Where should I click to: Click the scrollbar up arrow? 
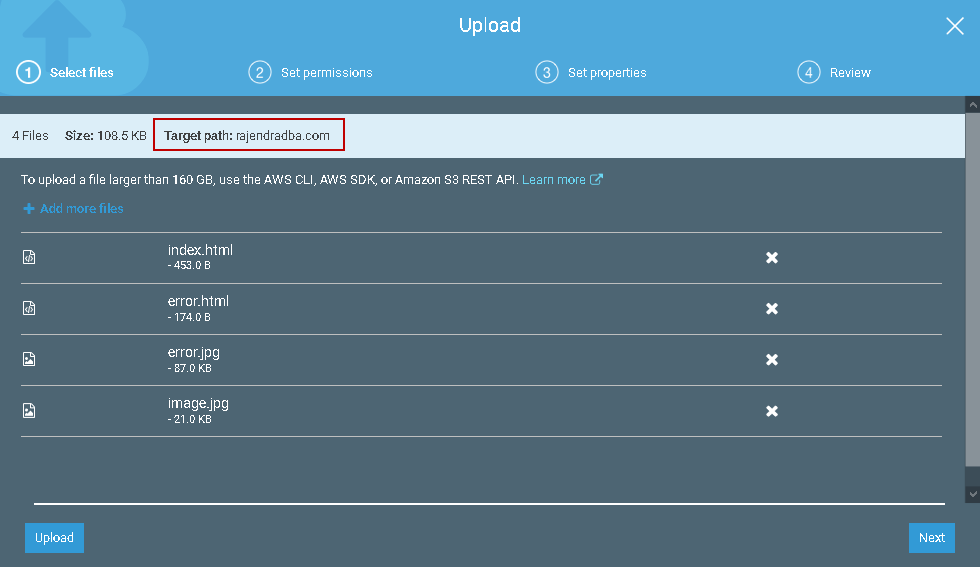coord(972,105)
